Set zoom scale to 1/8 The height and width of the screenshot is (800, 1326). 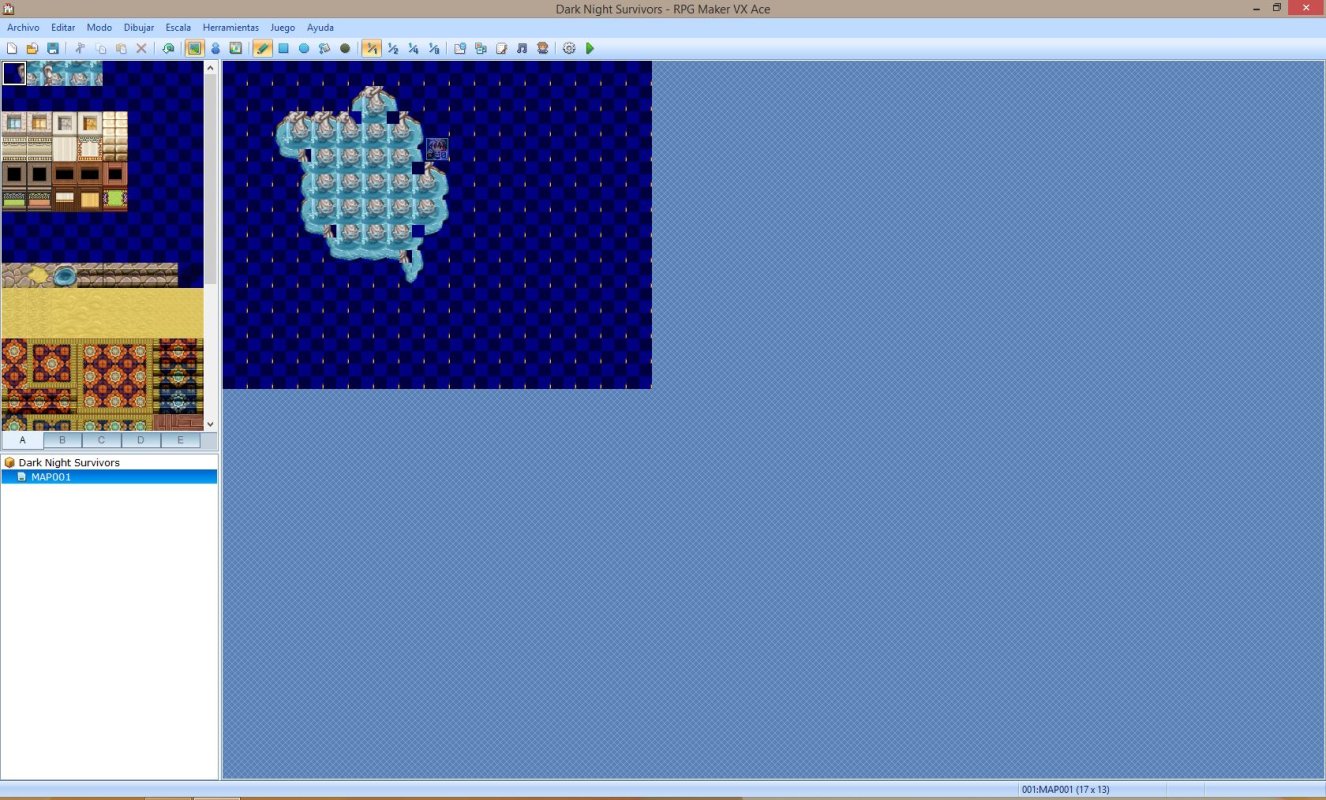(433, 48)
